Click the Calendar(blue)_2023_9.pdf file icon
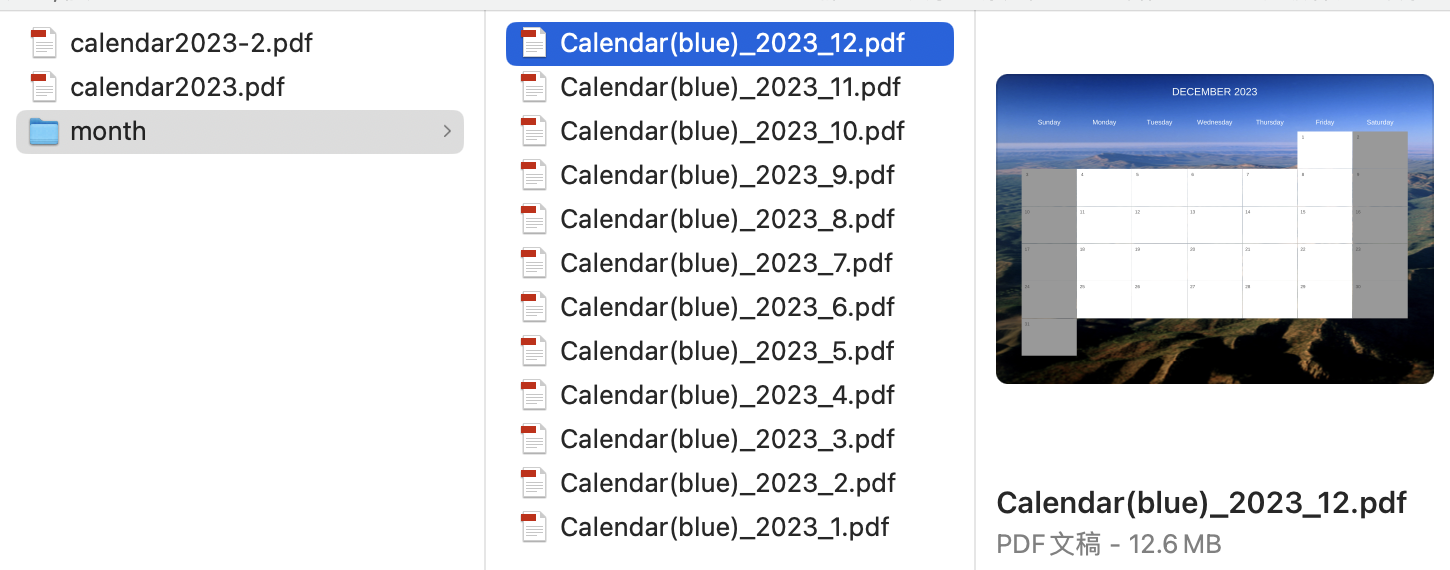 click(534, 175)
